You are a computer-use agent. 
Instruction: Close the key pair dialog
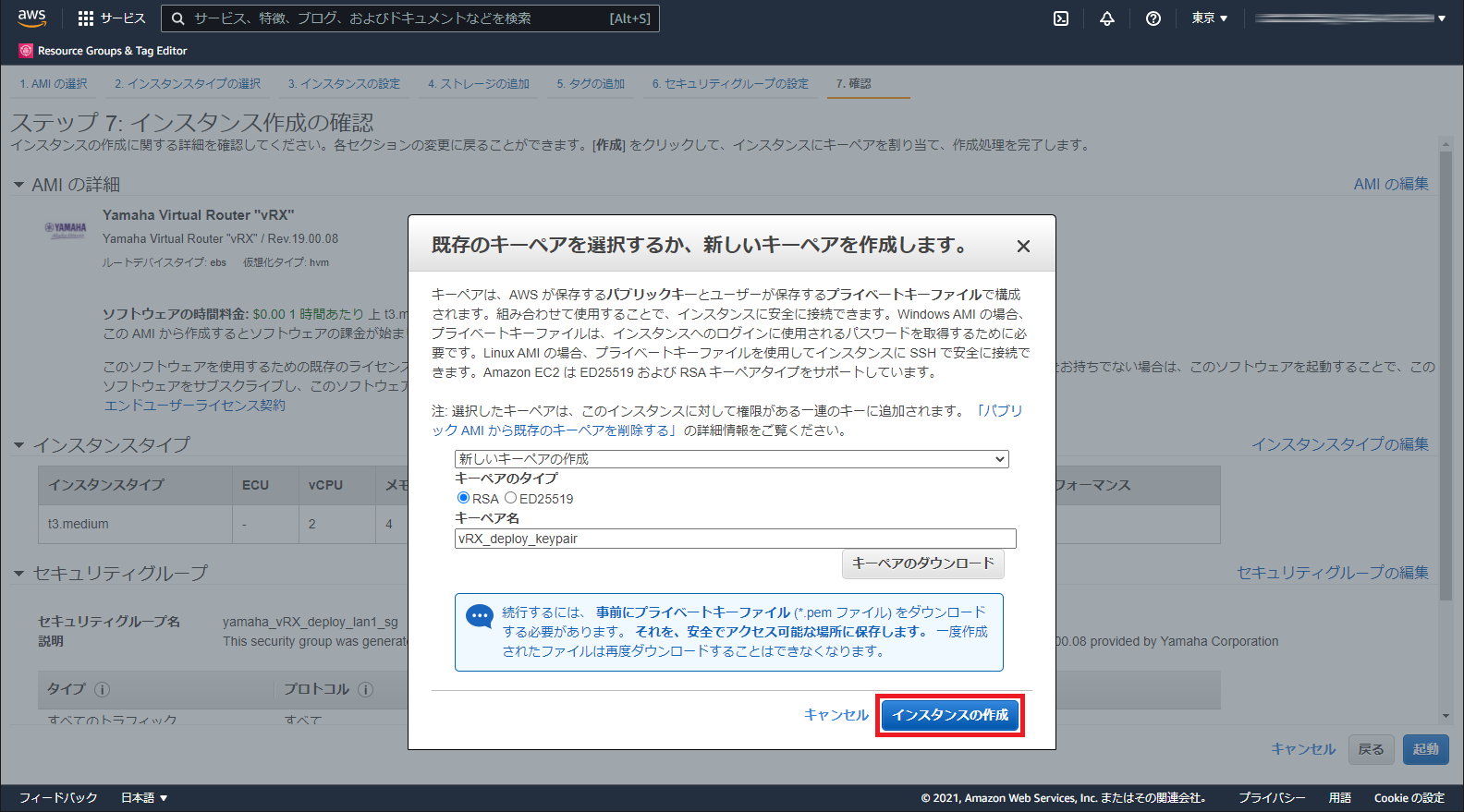tap(1023, 246)
